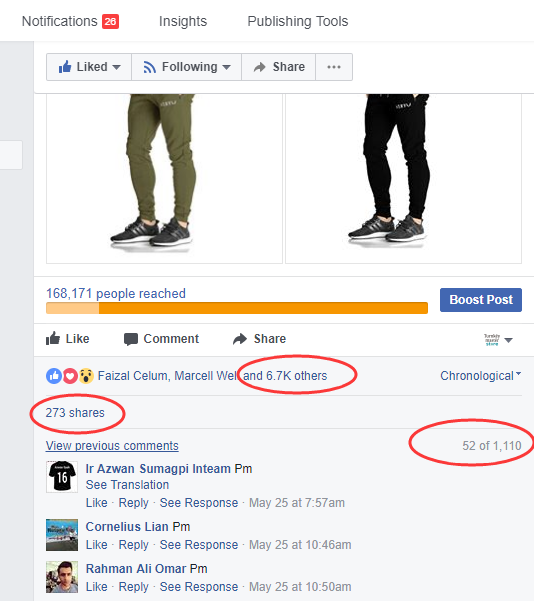This screenshot has height=601, width=534.
Task: Like Cornelius Lian's comment
Action: pyautogui.click(x=97, y=545)
